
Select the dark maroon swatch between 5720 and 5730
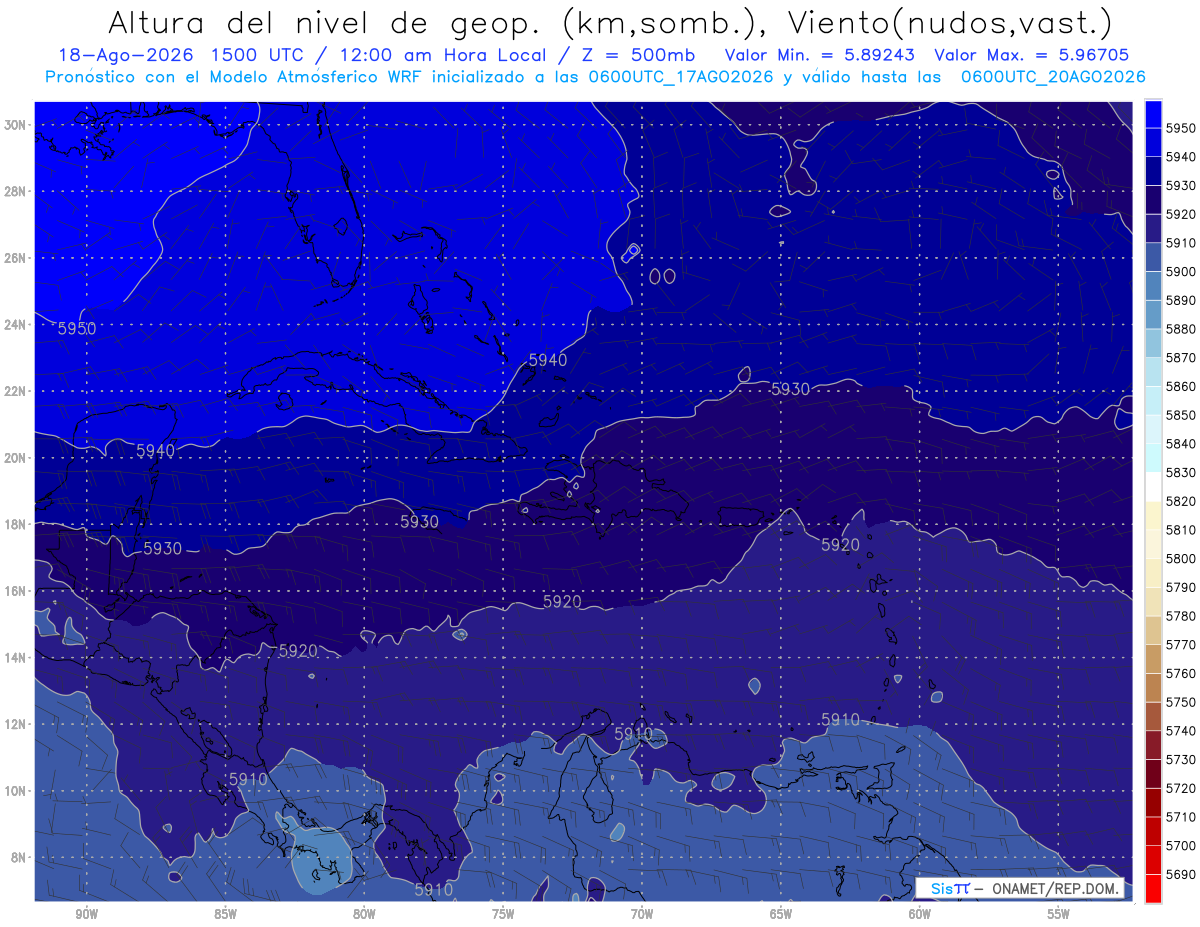tap(1153, 773)
